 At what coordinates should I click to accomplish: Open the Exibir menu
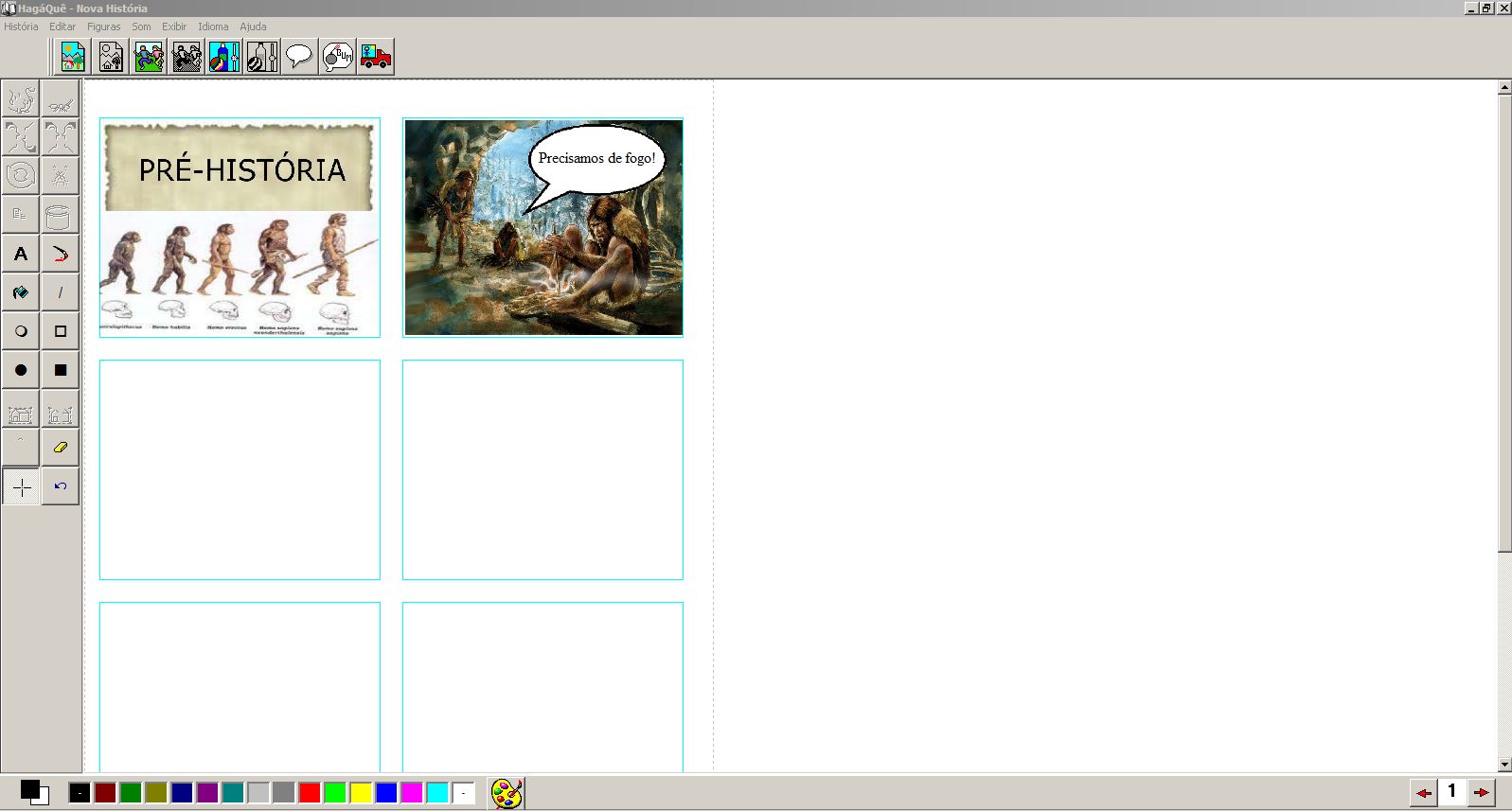pyautogui.click(x=174, y=26)
